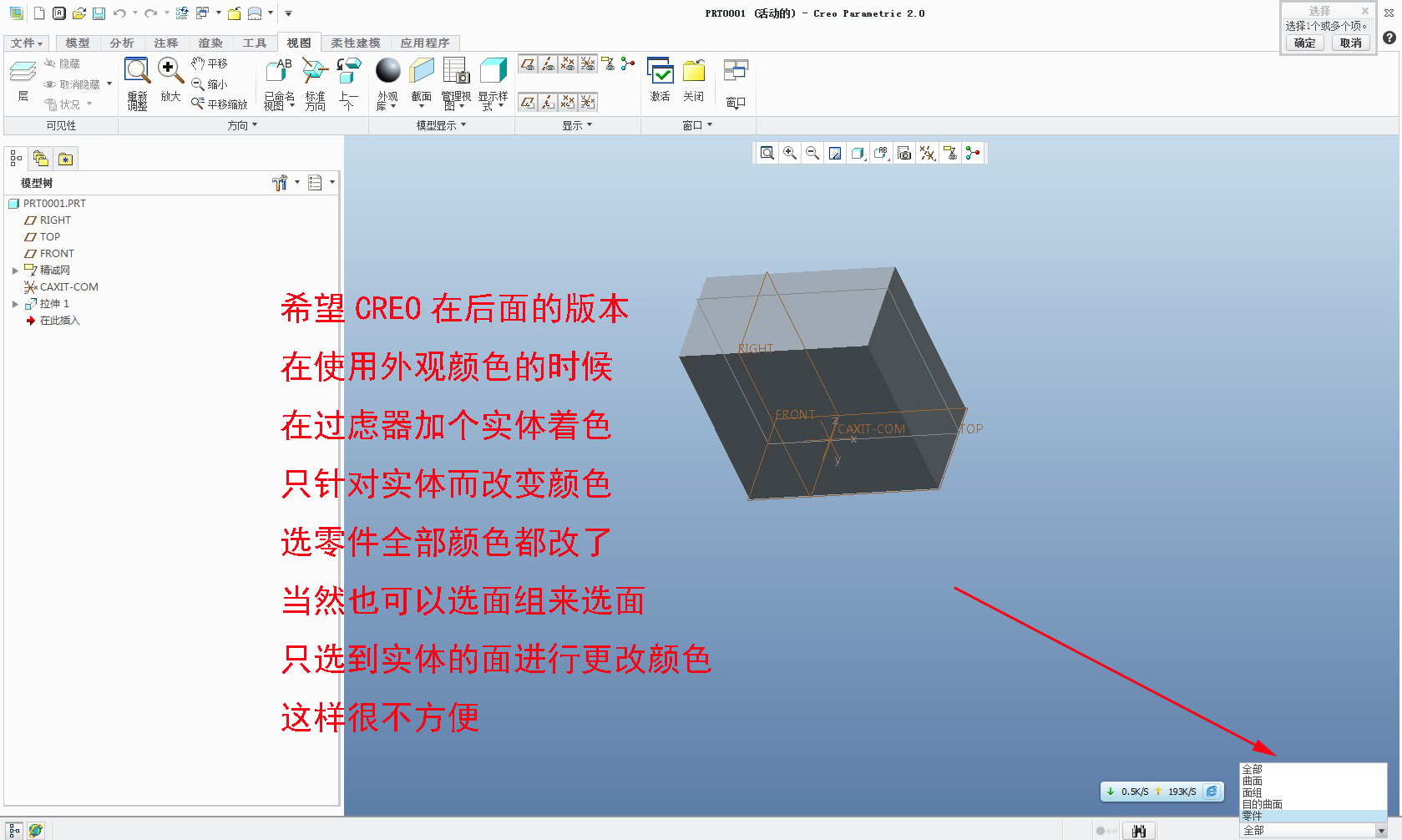This screenshot has height=840, width=1402.
Task: Choose 面组 in the selection filter list
Action: coord(1313,792)
